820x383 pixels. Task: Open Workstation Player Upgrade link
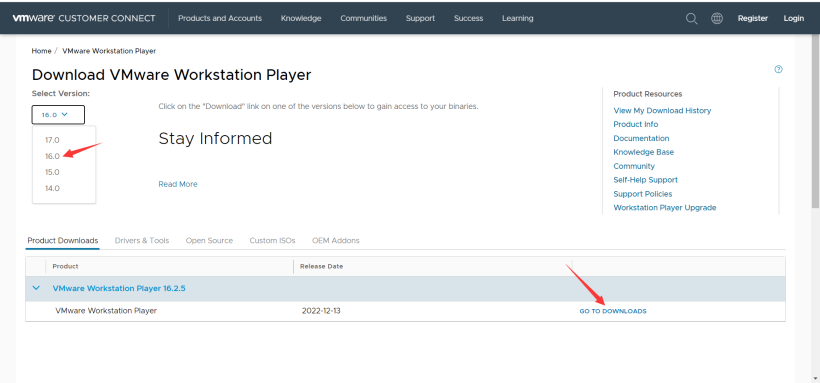(665, 207)
